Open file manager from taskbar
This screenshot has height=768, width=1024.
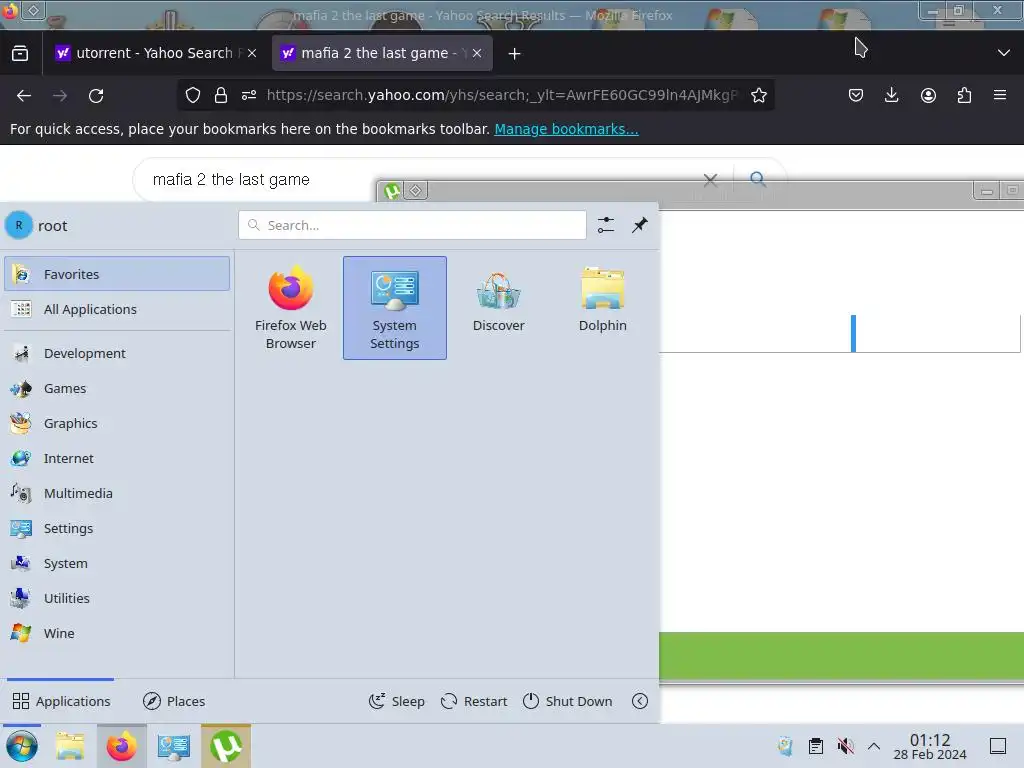click(x=70, y=746)
